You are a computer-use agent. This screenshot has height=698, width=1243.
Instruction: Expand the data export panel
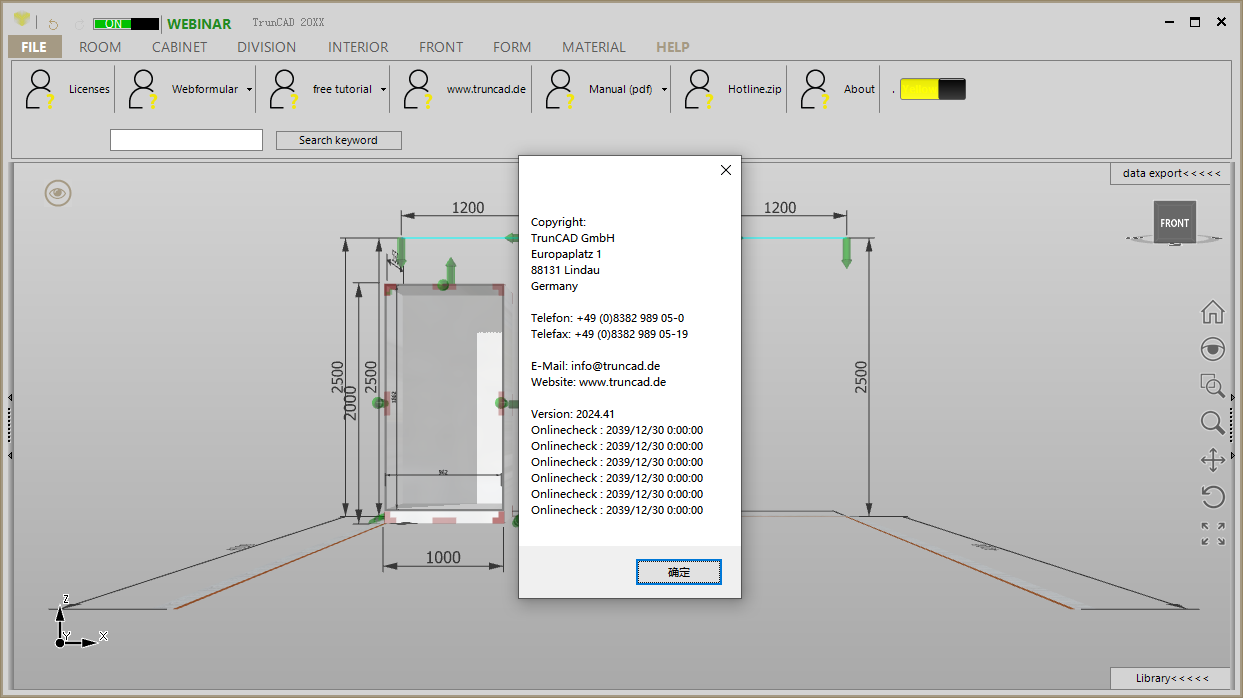1171,173
